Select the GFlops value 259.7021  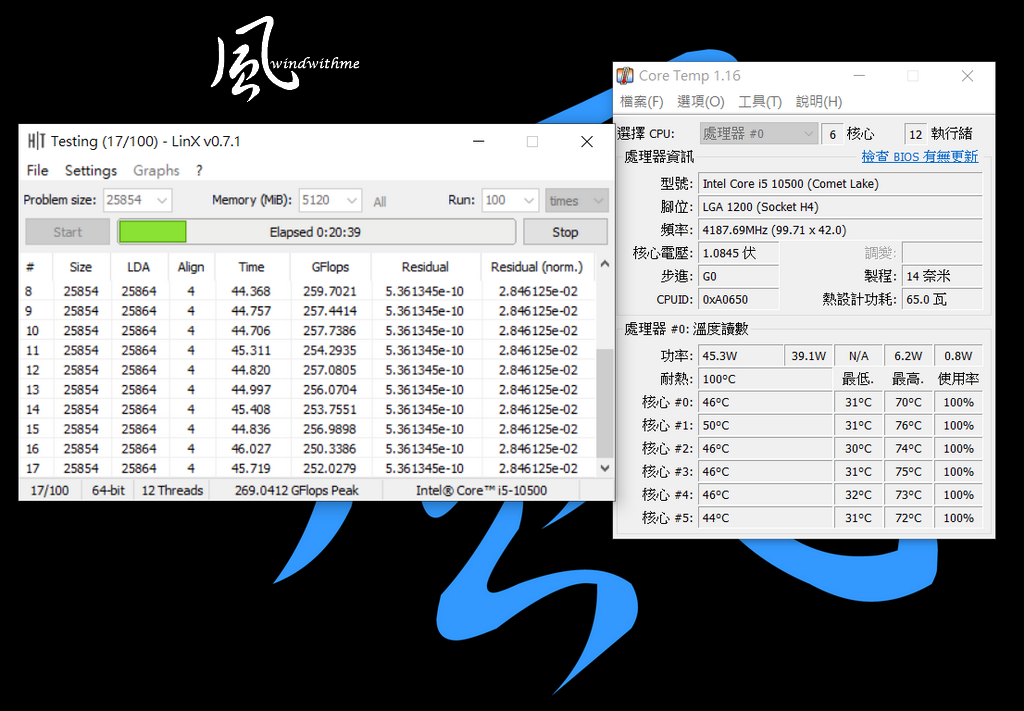[x=330, y=291]
